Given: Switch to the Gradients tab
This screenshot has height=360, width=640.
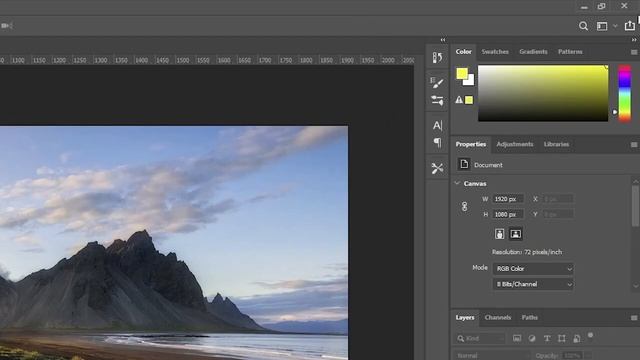Looking at the screenshot, I should point(533,52).
